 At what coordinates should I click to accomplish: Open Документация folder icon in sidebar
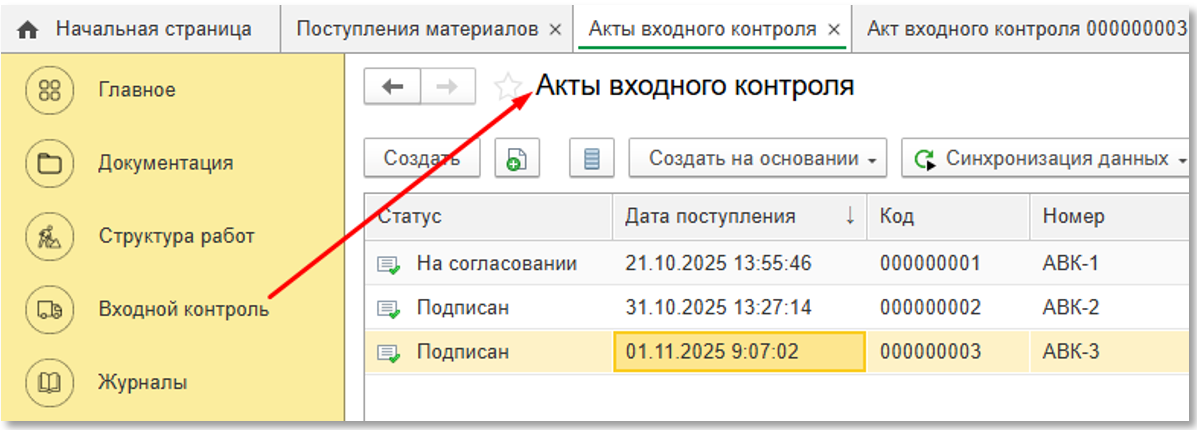pyautogui.click(x=49, y=163)
